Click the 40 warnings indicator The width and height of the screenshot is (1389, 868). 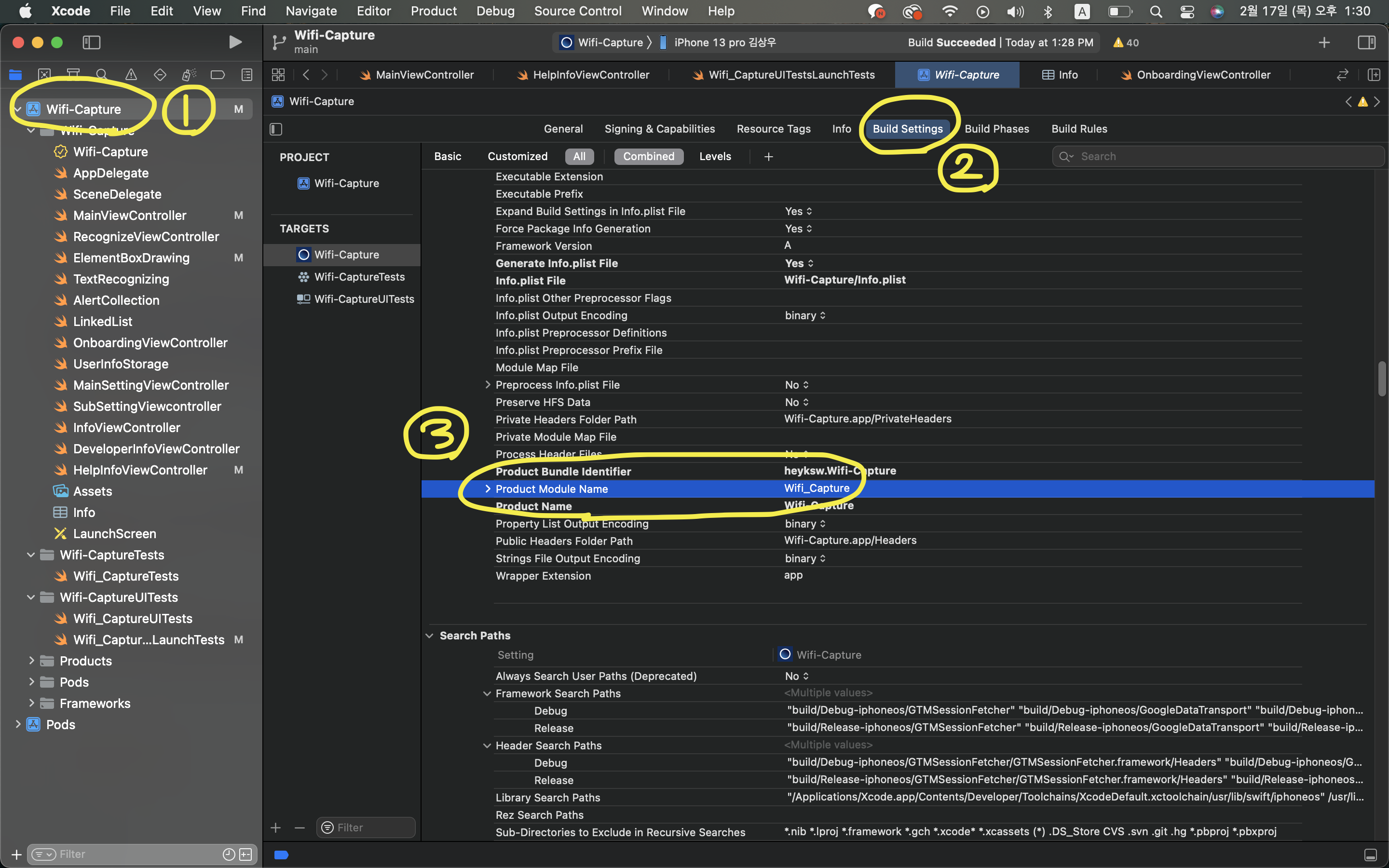(x=1126, y=42)
